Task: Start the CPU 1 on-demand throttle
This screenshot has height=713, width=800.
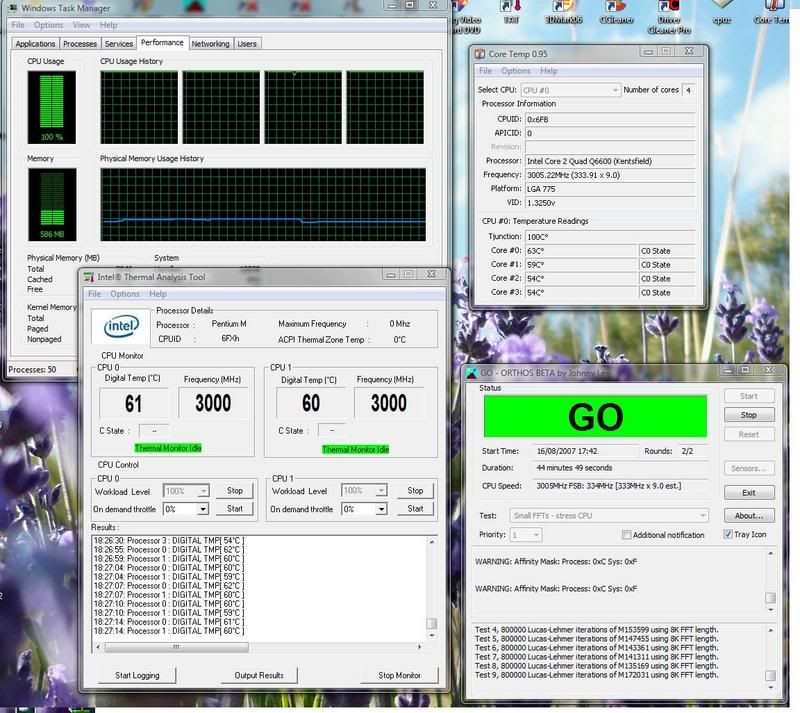Action: pos(415,509)
